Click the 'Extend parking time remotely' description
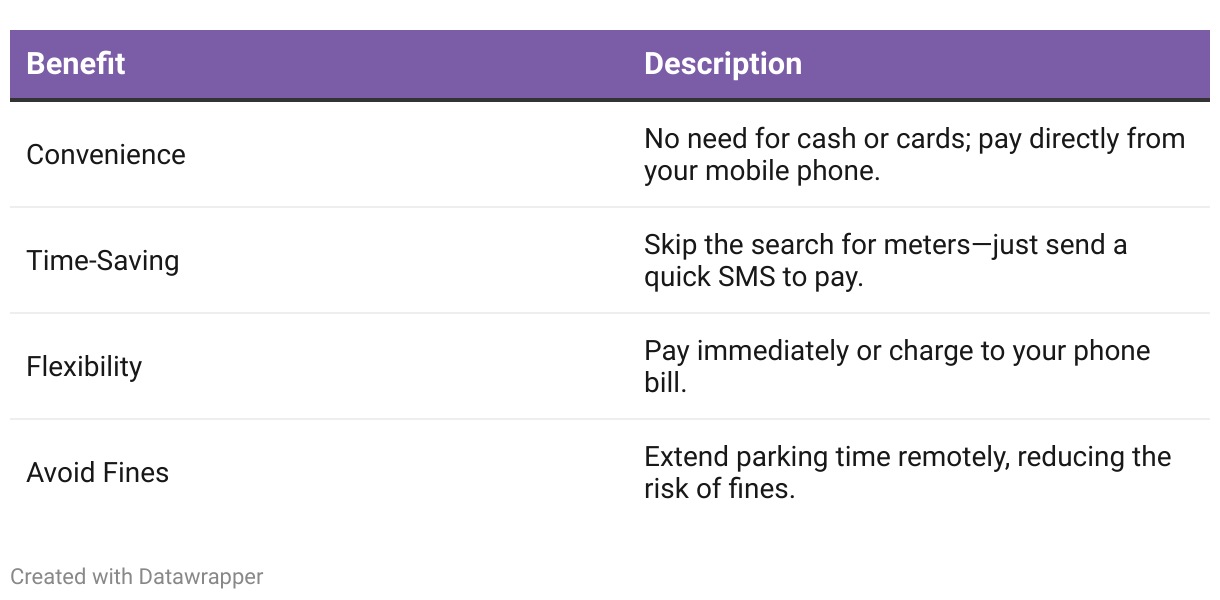1220x600 pixels. pos(907,473)
